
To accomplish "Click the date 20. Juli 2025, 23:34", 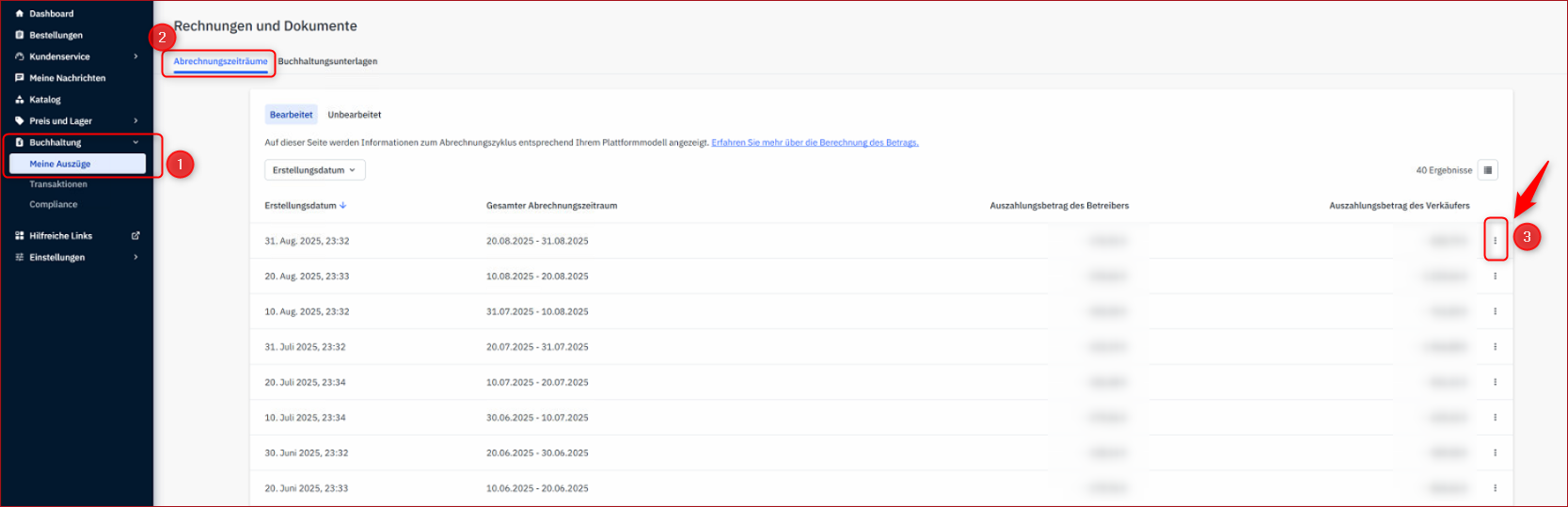I will point(305,382).
